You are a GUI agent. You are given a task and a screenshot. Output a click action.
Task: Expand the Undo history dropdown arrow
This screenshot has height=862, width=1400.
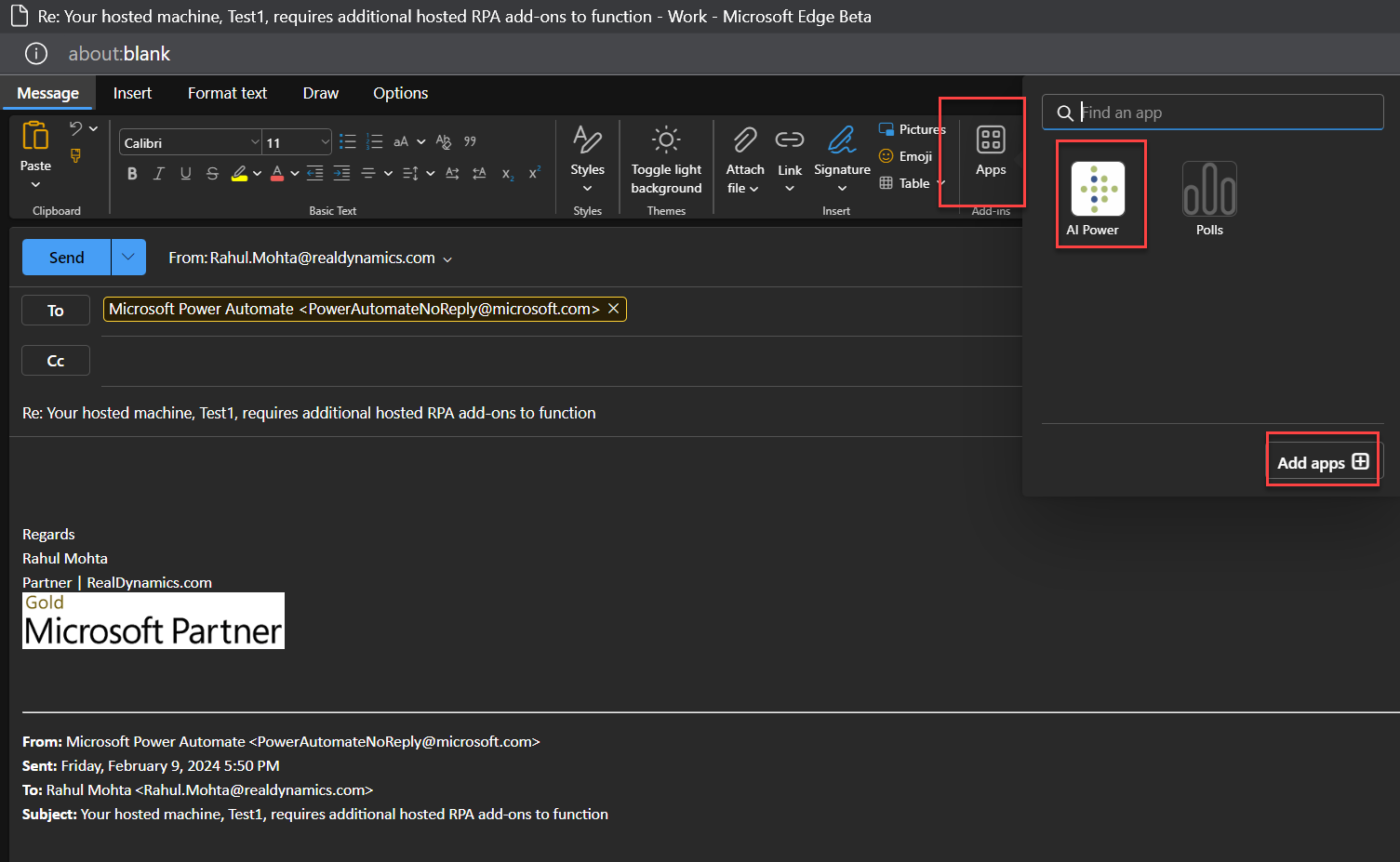click(x=93, y=128)
